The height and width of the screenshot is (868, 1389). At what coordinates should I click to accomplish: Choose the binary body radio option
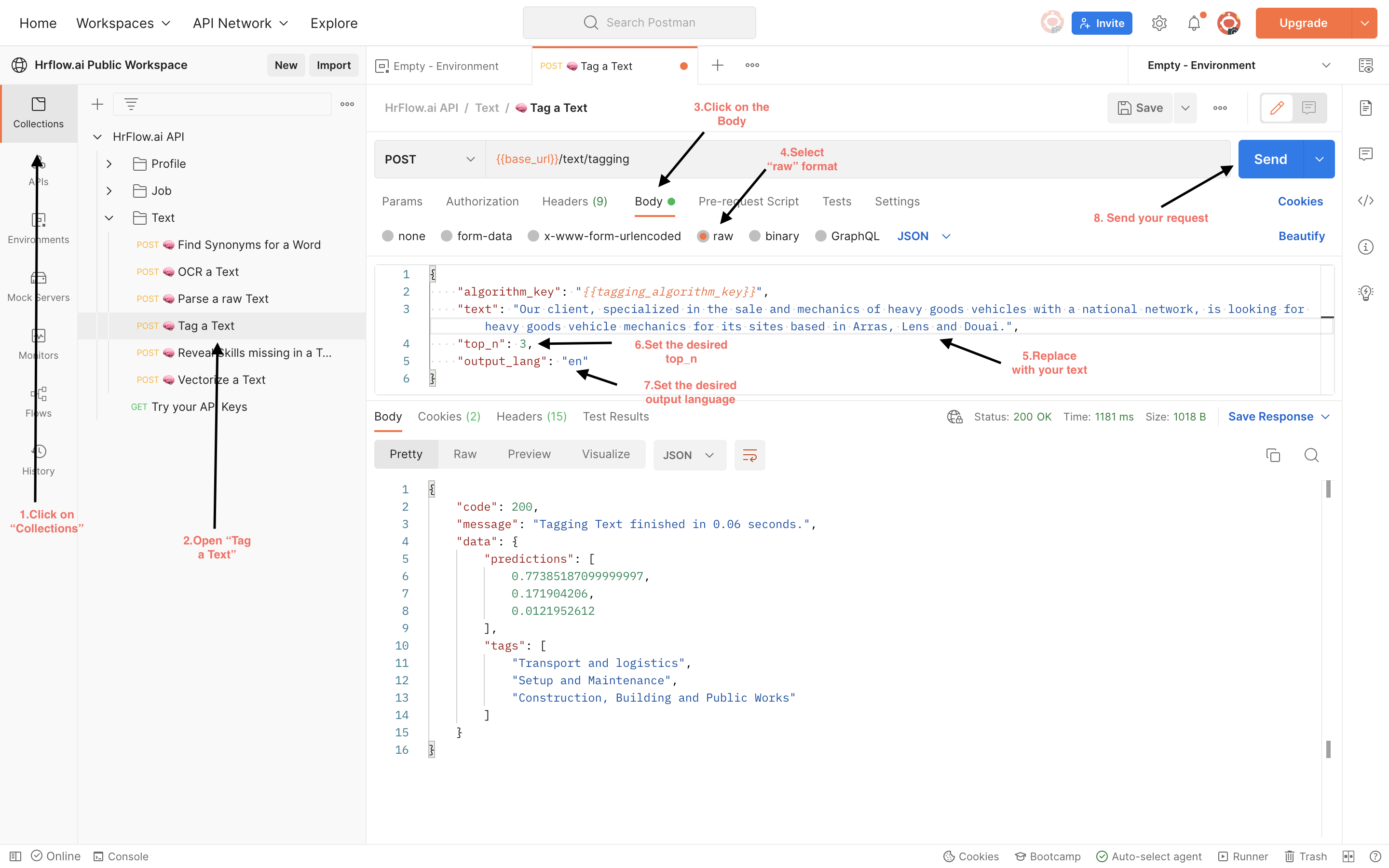click(x=755, y=236)
